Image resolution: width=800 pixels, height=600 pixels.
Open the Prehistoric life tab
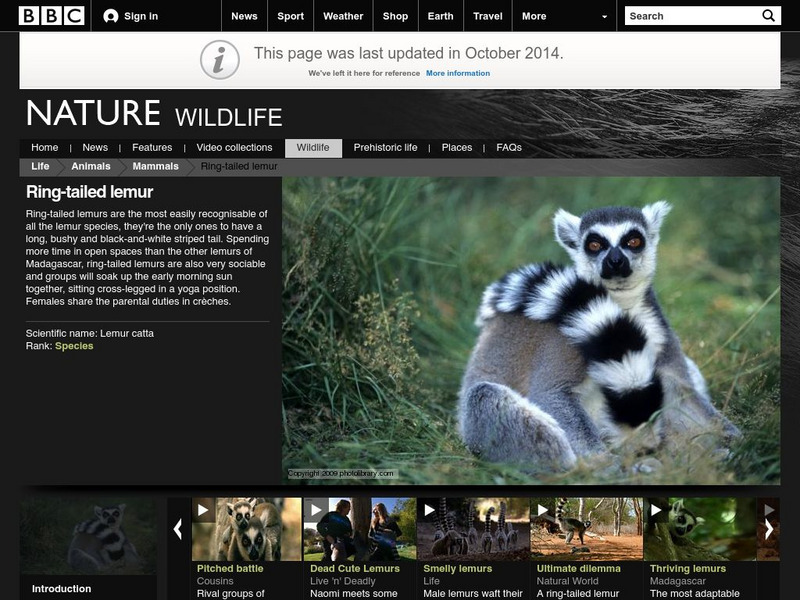pyautogui.click(x=385, y=147)
